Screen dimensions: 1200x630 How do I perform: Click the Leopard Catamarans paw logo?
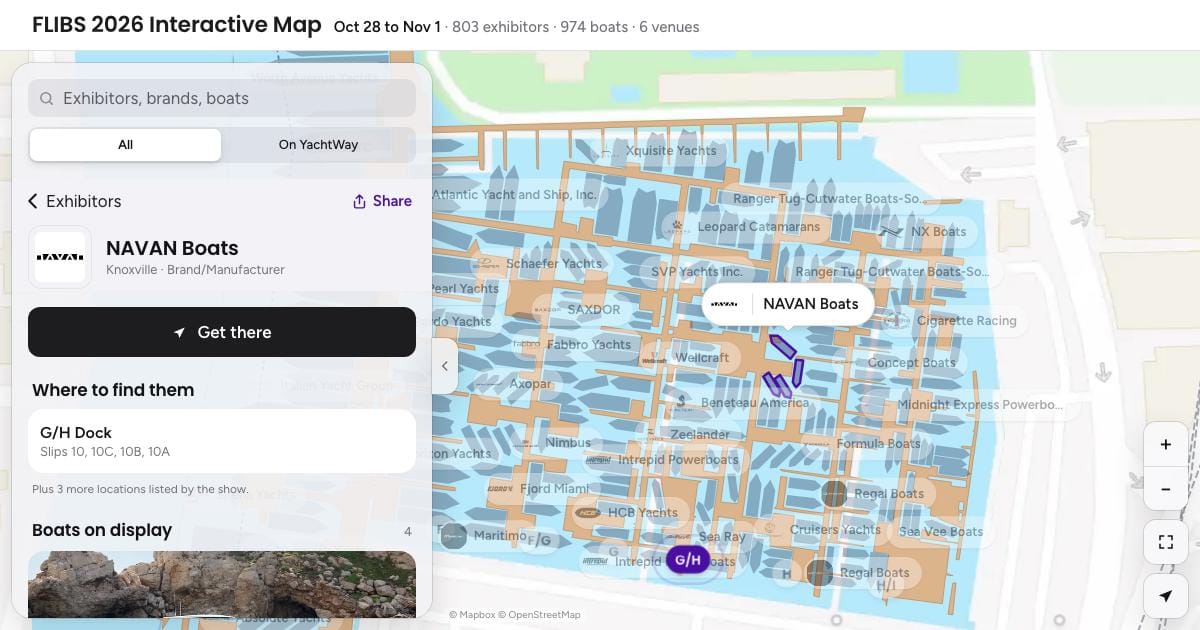(678, 227)
